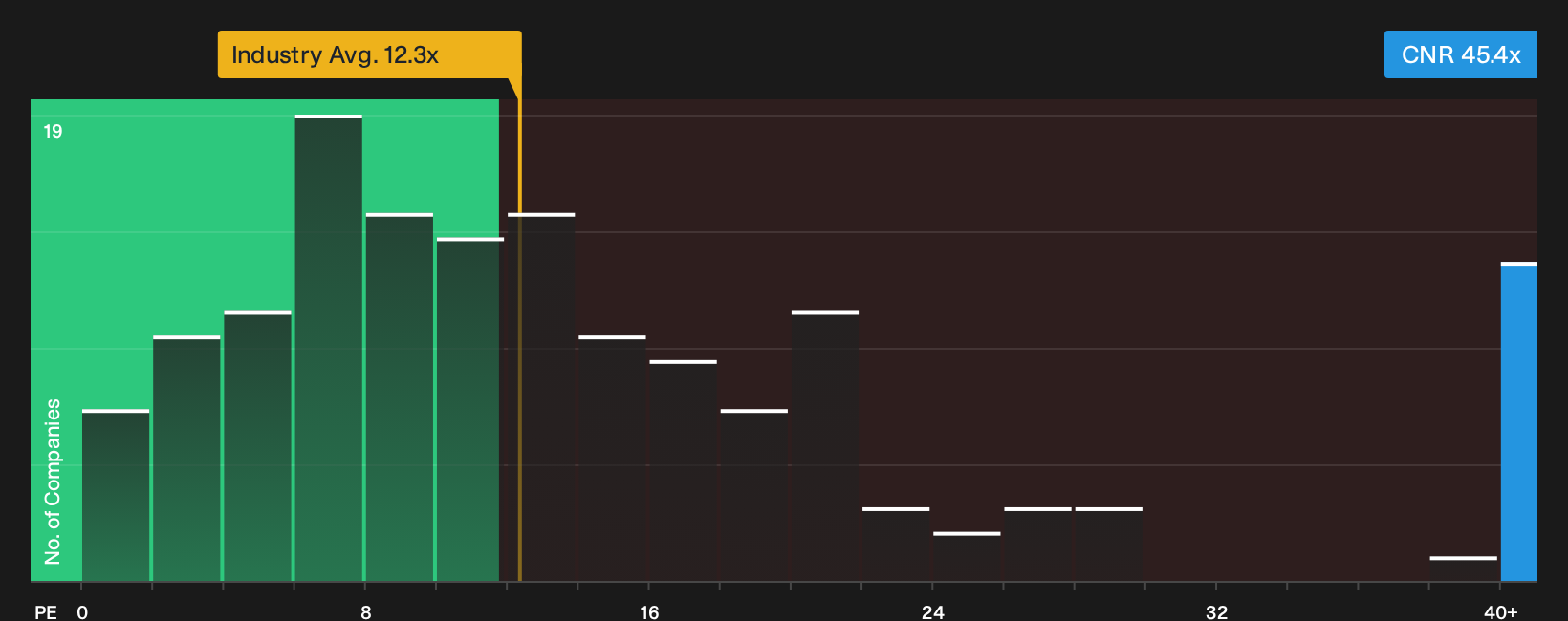The image size is (1568, 621).
Task: Click the first histogram bar at PE 0
Action: tap(116, 495)
